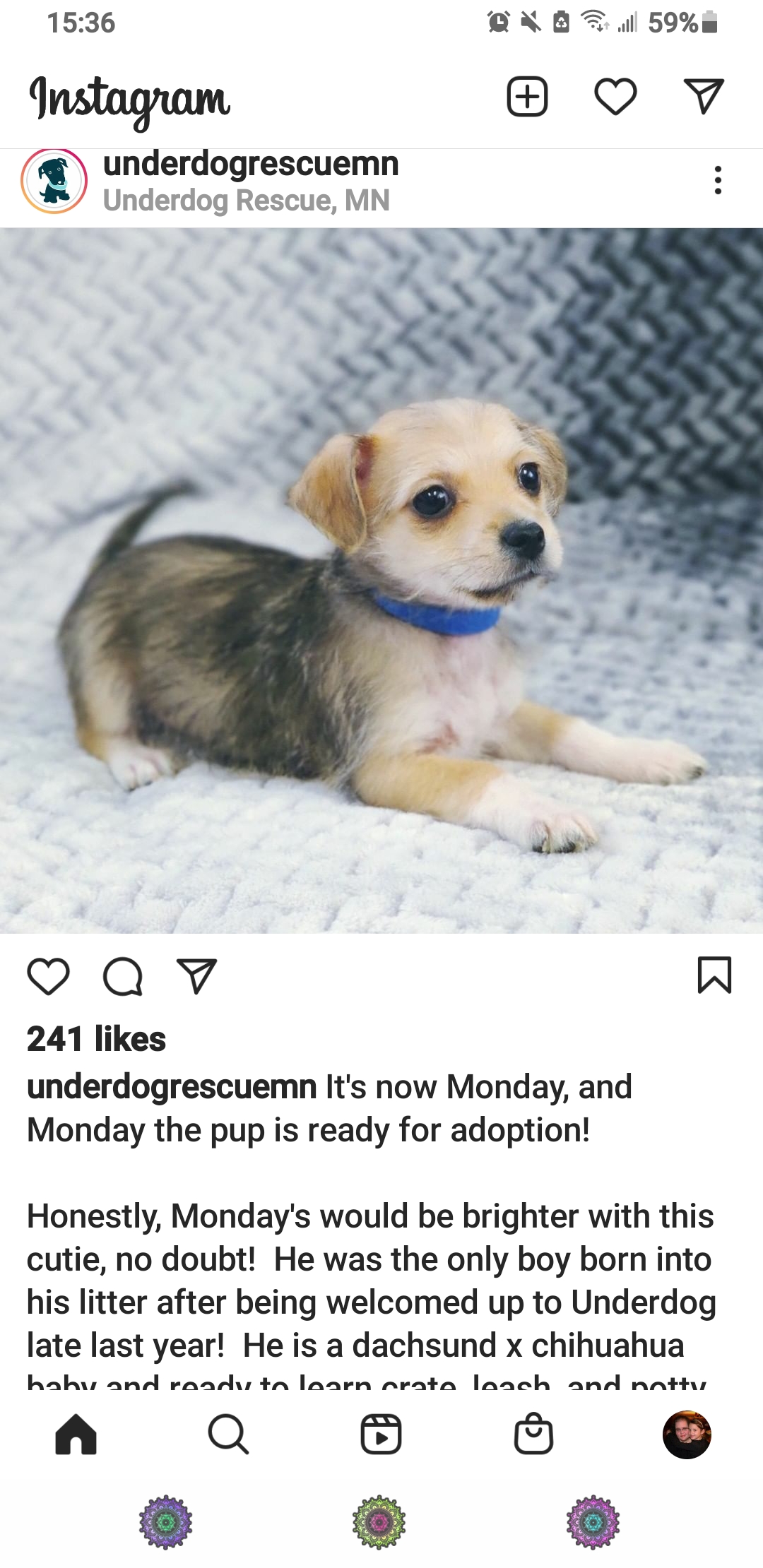Open the post's three-dot options menu
763x1568 pixels.
click(x=718, y=180)
